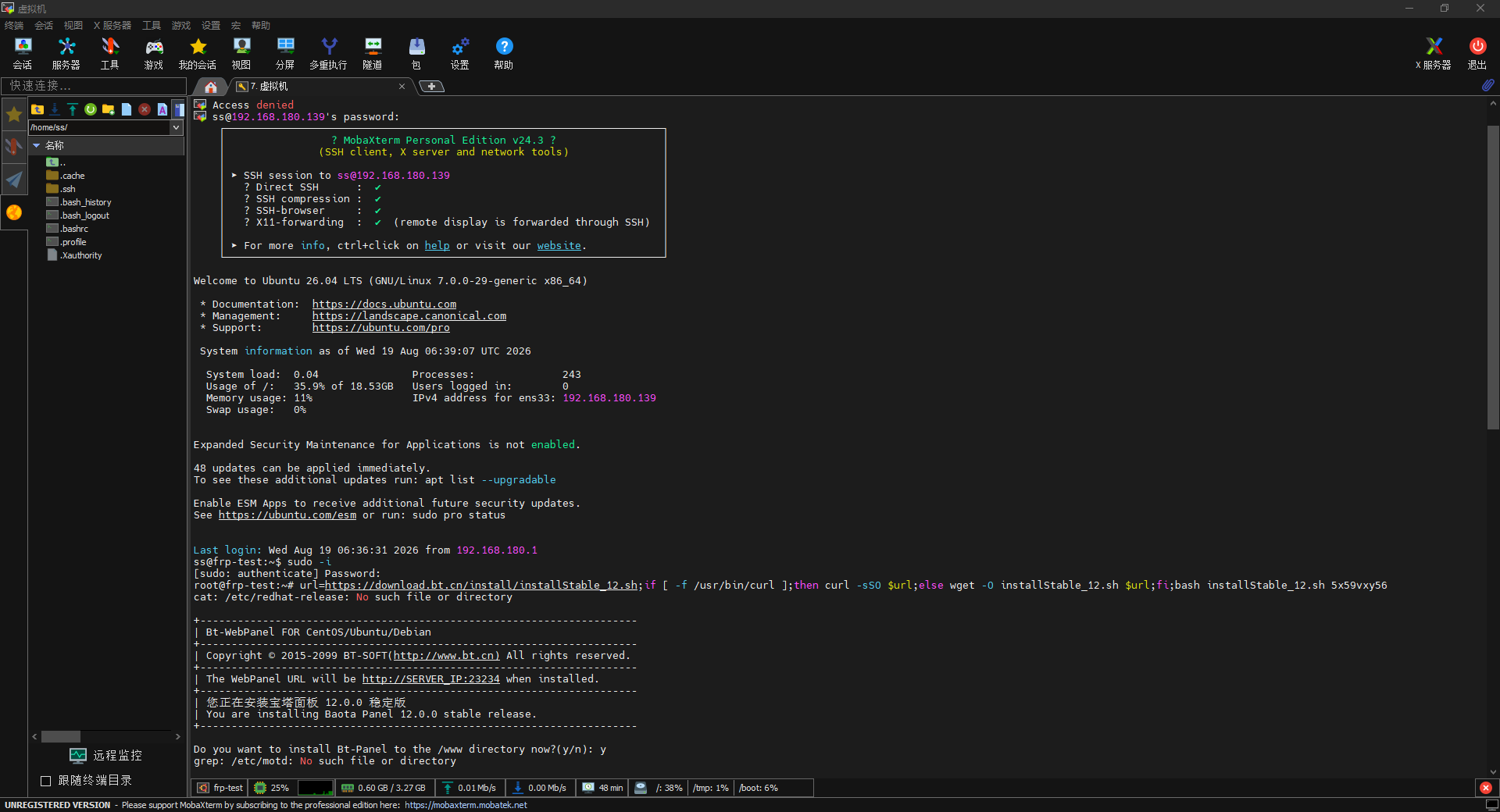Open the Macros paper-plane sidebar tab
The height and width of the screenshot is (812, 1500).
point(14,180)
